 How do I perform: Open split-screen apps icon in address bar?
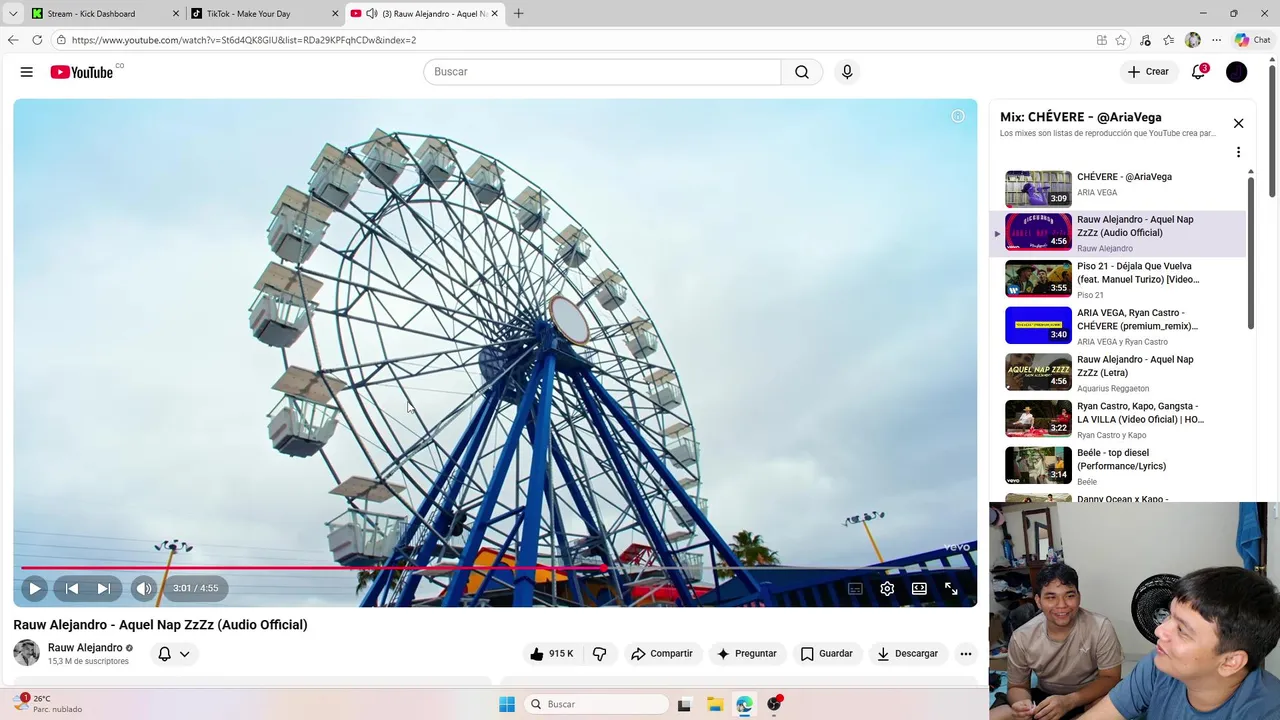pos(1101,40)
